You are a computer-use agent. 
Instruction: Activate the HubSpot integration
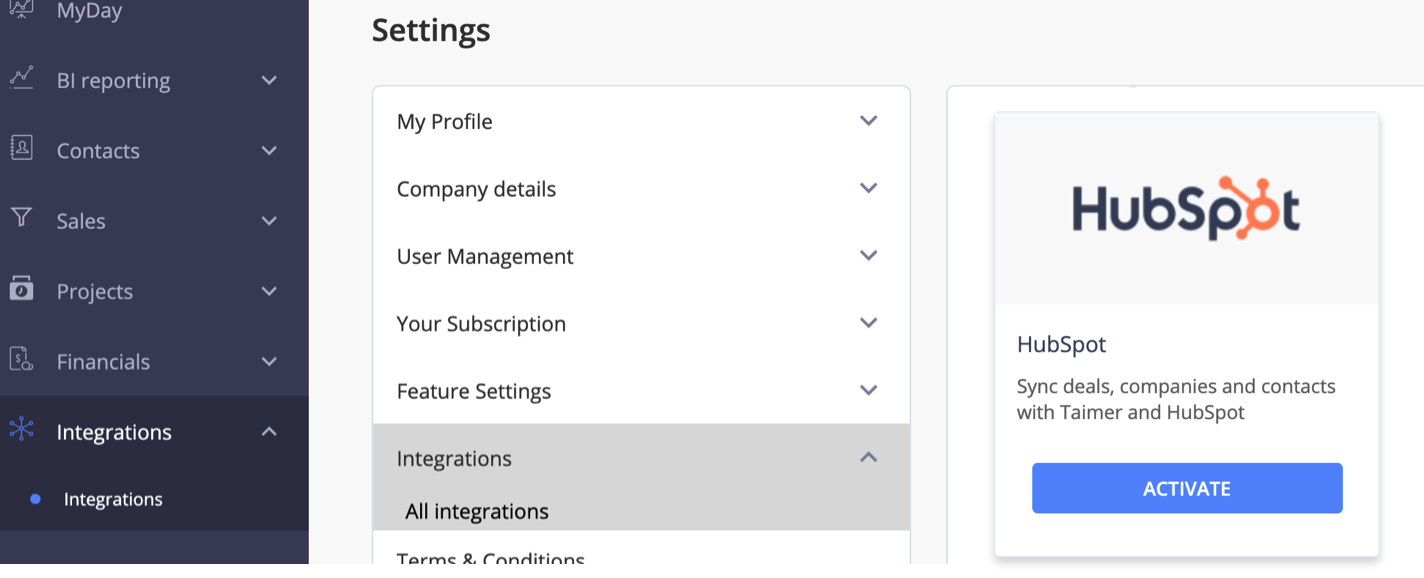point(1186,488)
